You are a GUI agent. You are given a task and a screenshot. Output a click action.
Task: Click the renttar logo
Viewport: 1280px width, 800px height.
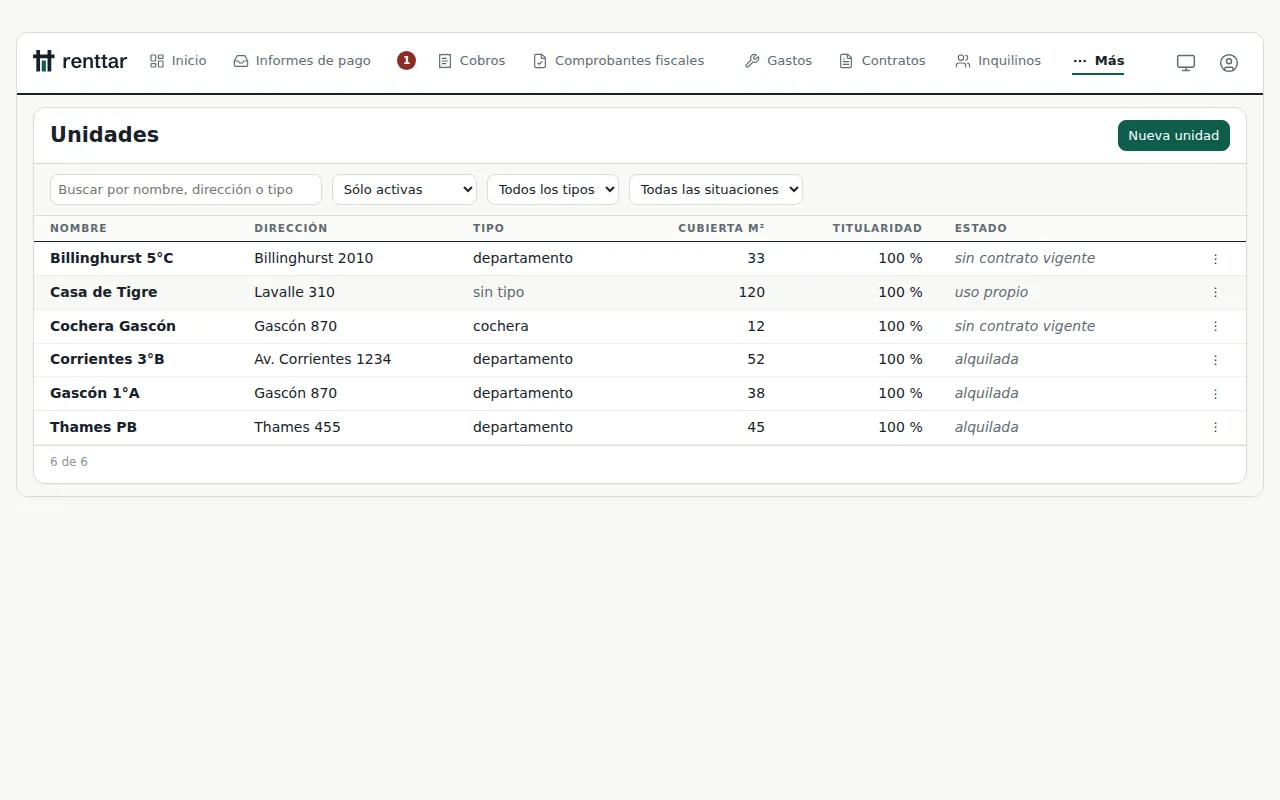pyautogui.click(x=80, y=61)
